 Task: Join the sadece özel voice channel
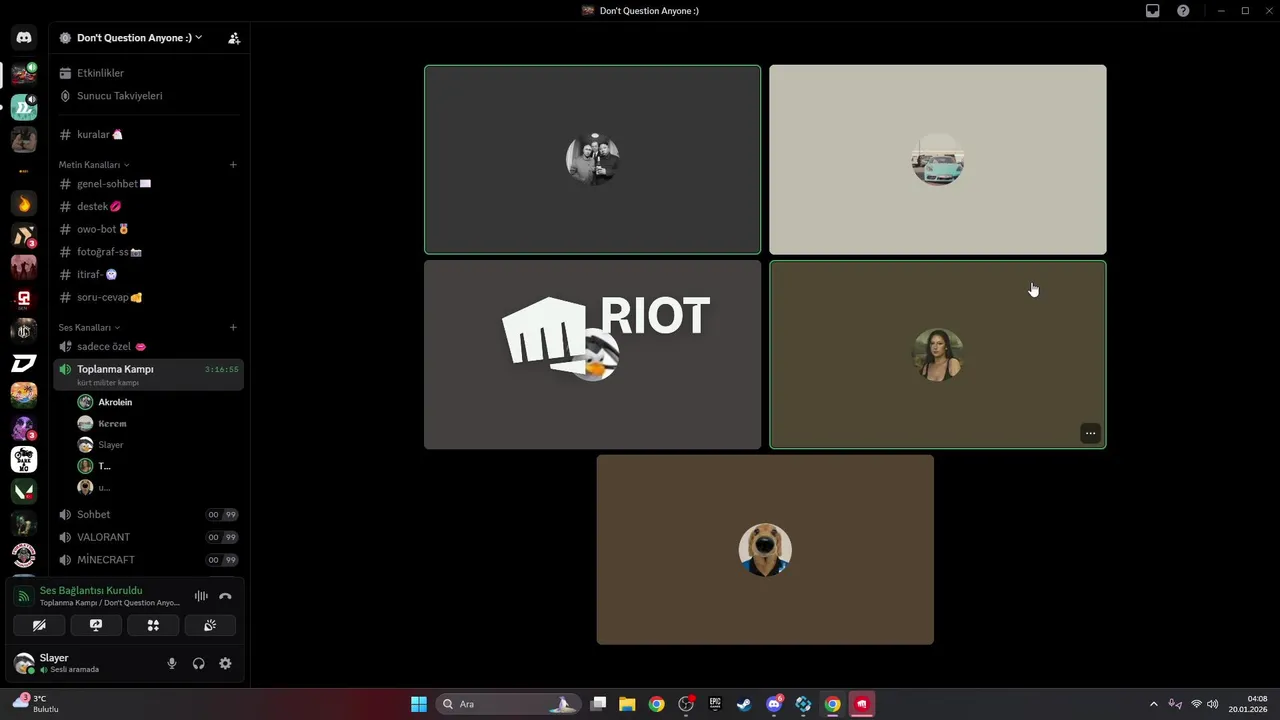click(148, 346)
